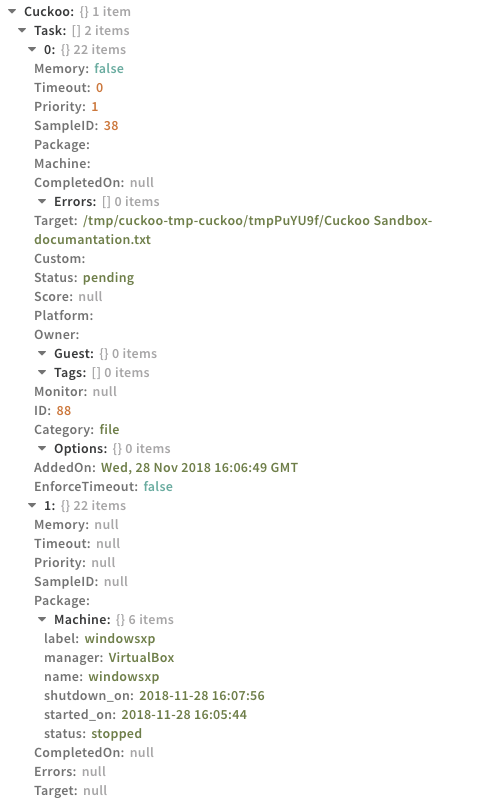Click the ID value 88
Screen dimensions: 504x801
(64, 411)
